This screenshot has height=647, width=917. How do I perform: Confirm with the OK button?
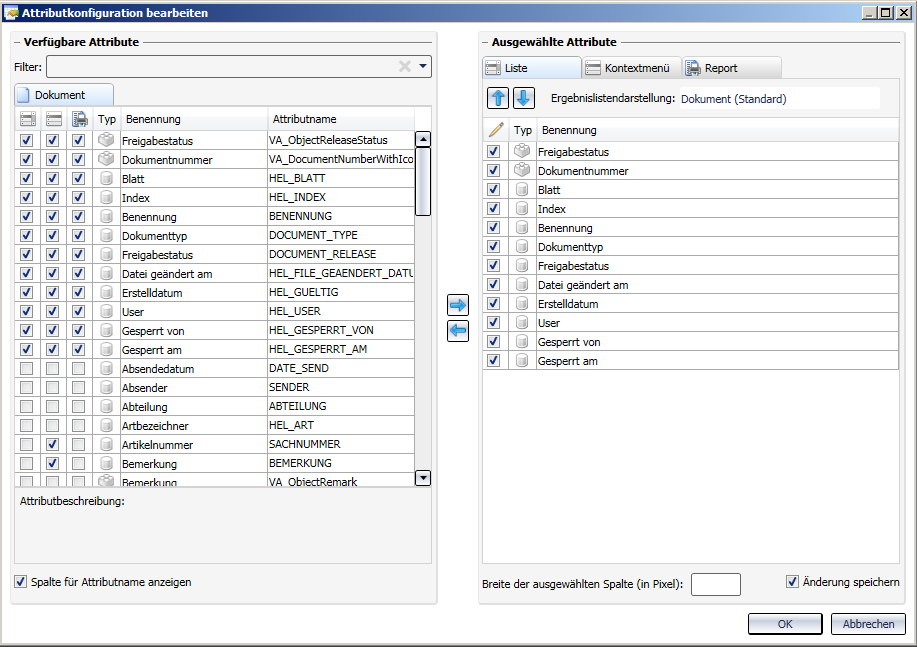[x=785, y=623]
